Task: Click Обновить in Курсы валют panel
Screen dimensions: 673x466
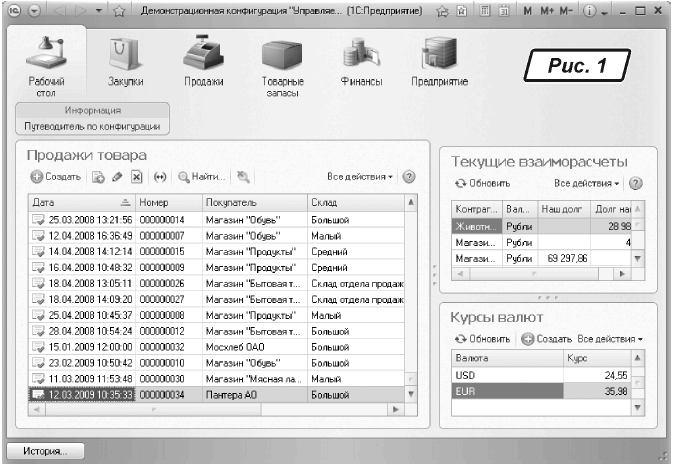Action: click(483, 339)
